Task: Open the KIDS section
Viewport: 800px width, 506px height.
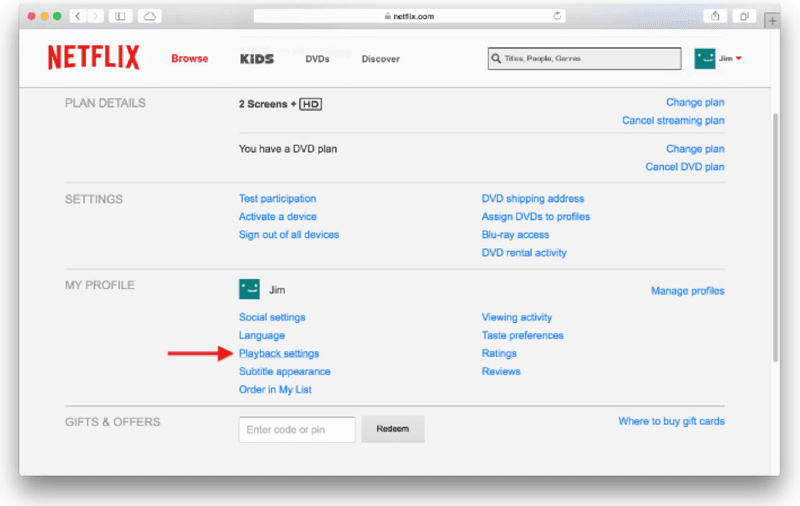Action: click(x=257, y=59)
